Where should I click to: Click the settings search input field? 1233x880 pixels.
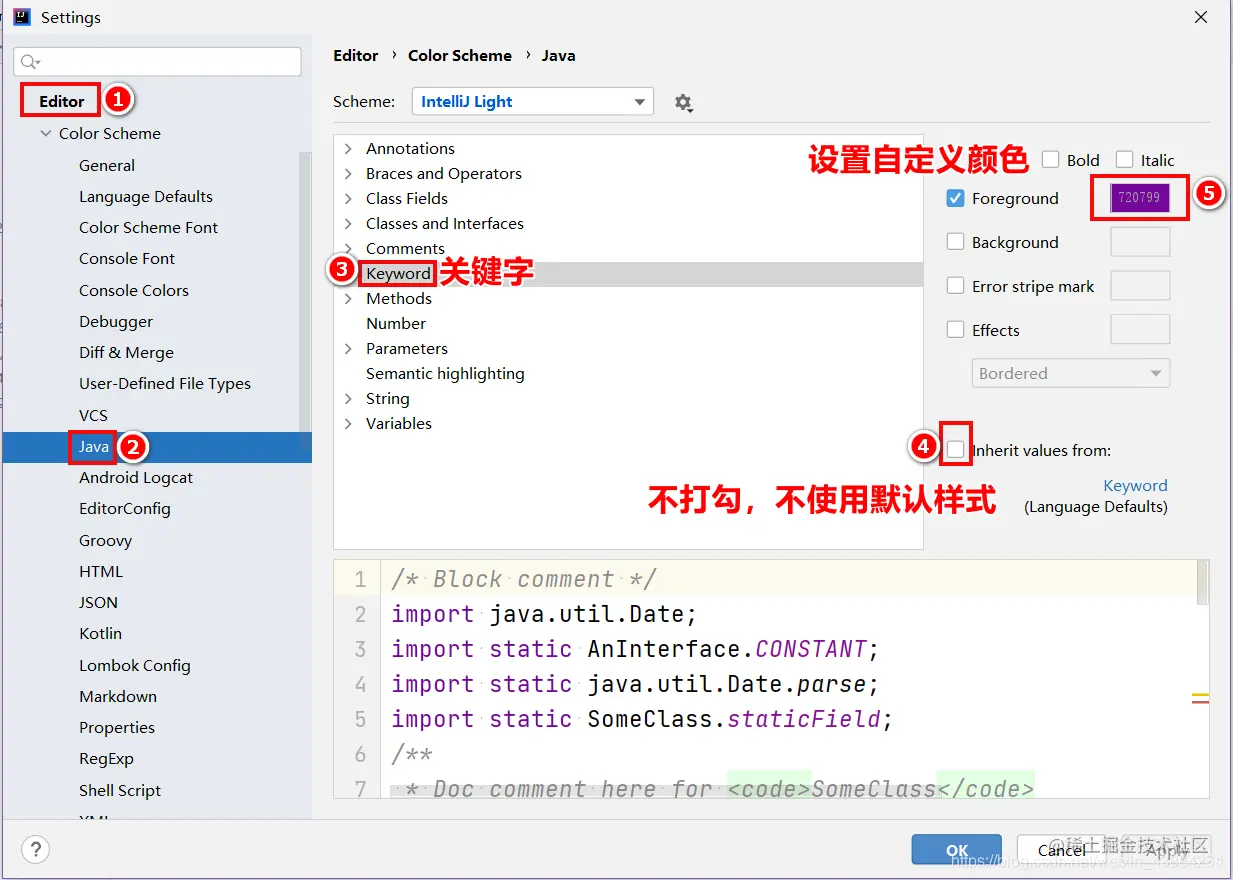click(157, 62)
